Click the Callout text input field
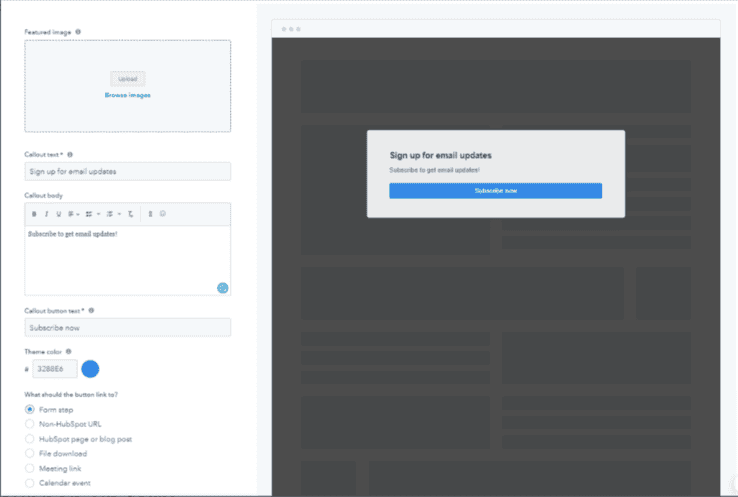738x497 pixels. (128, 171)
